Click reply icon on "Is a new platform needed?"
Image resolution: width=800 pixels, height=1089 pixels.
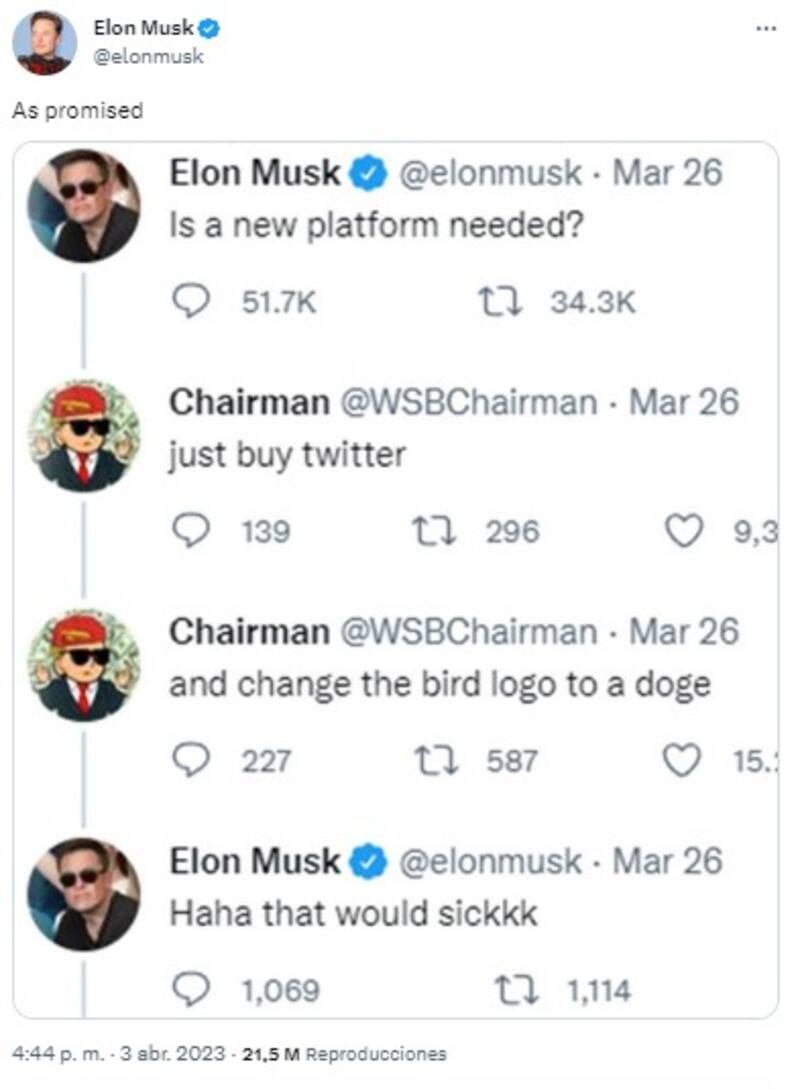(x=191, y=302)
